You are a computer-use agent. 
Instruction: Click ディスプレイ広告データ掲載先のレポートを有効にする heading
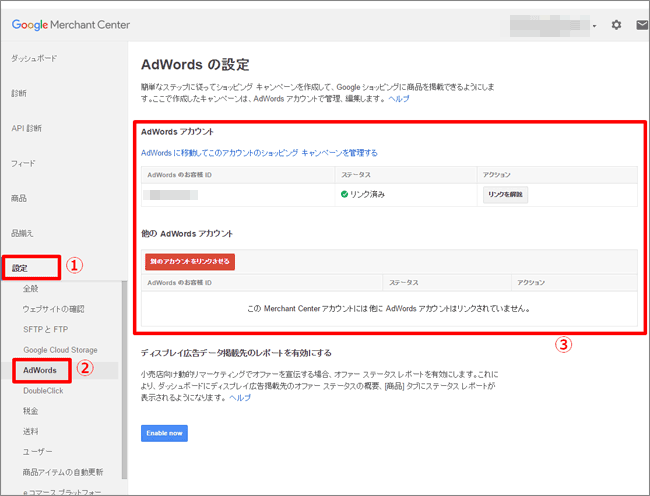236,353
